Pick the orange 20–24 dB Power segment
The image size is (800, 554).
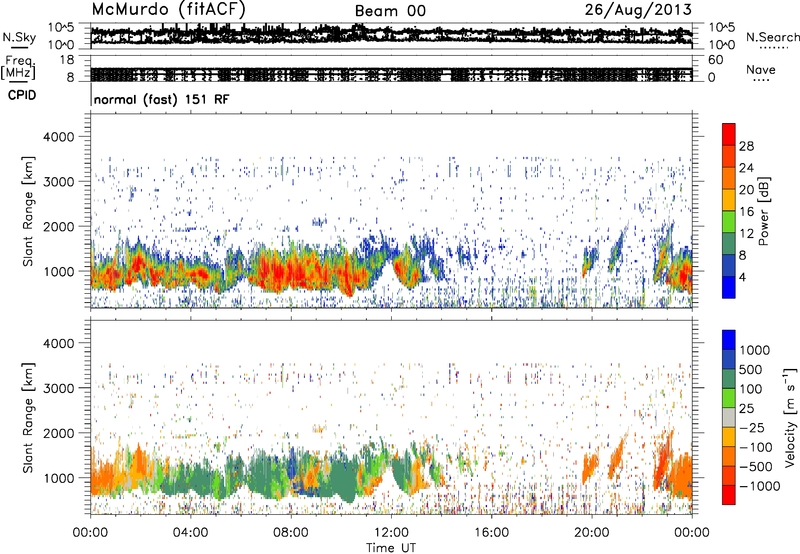click(x=729, y=178)
